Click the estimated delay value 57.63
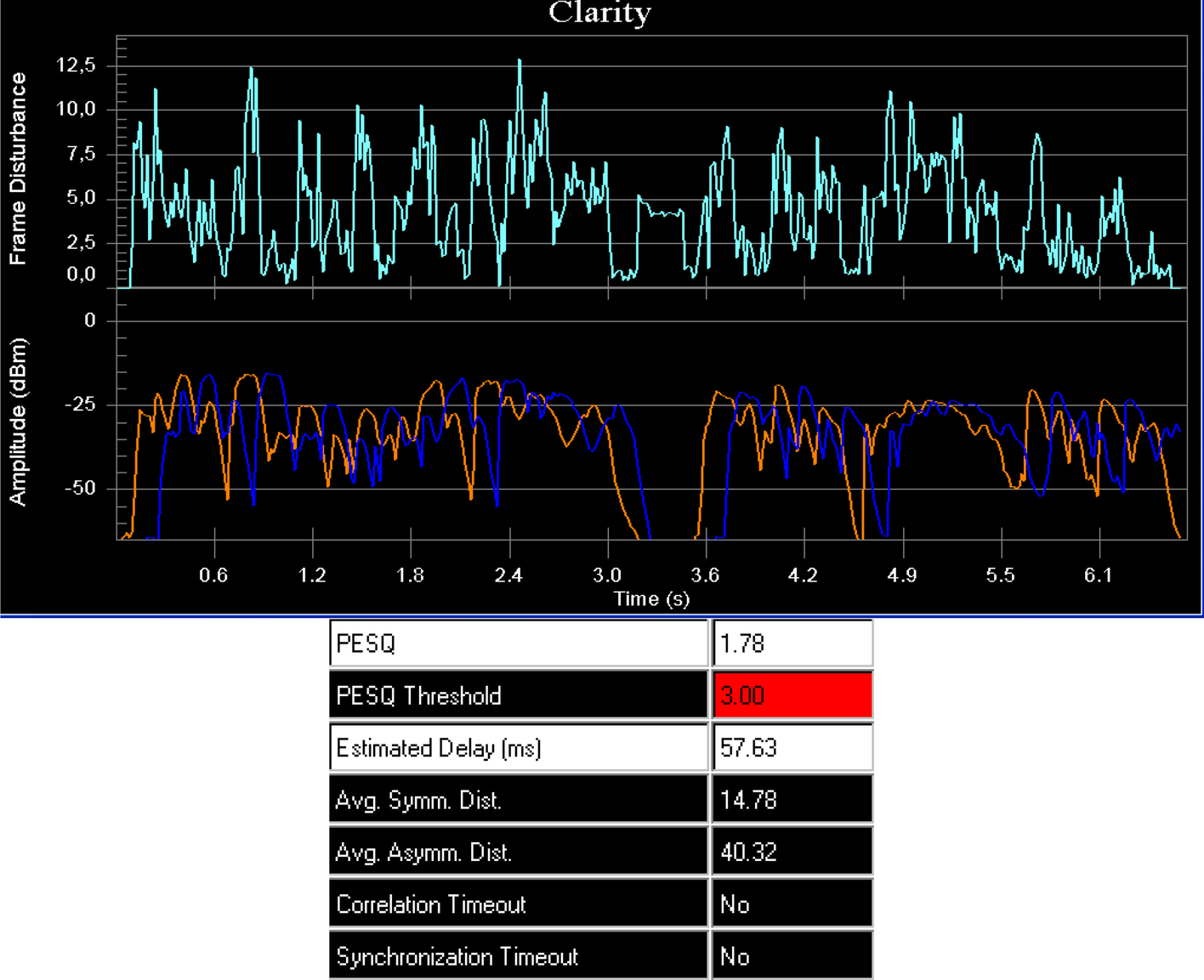The image size is (1204, 980). point(792,748)
